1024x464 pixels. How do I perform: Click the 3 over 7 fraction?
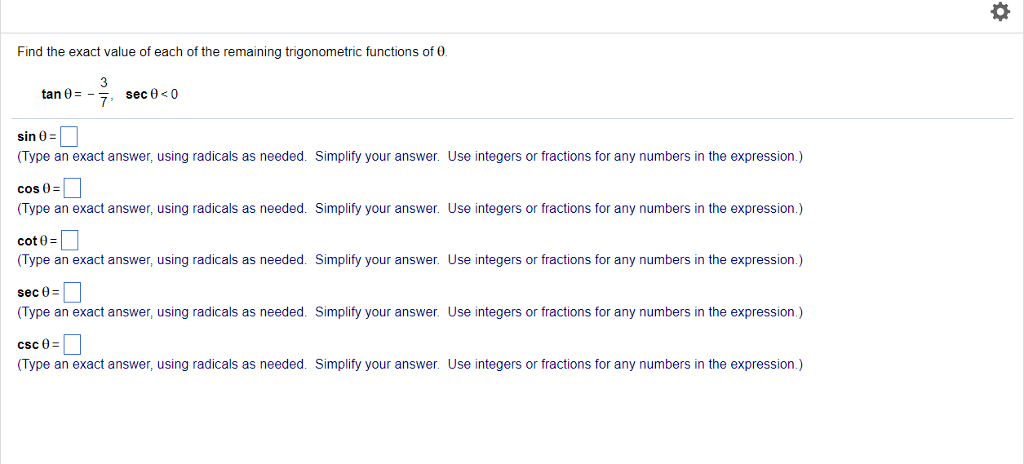(x=104, y=93)
